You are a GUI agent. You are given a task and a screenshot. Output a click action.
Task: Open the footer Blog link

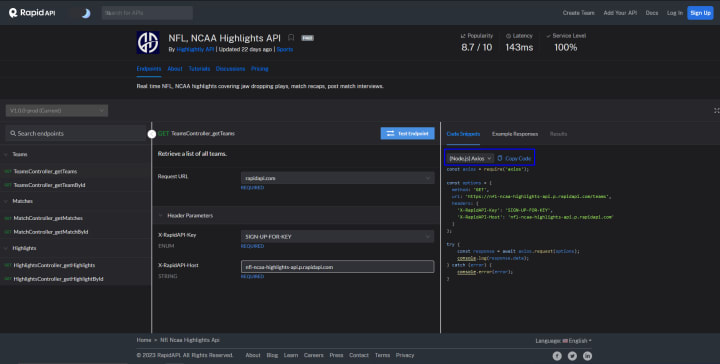click(272, 355)
